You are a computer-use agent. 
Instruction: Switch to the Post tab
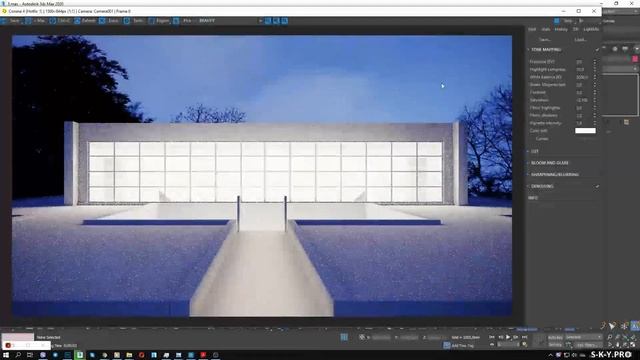532,29
